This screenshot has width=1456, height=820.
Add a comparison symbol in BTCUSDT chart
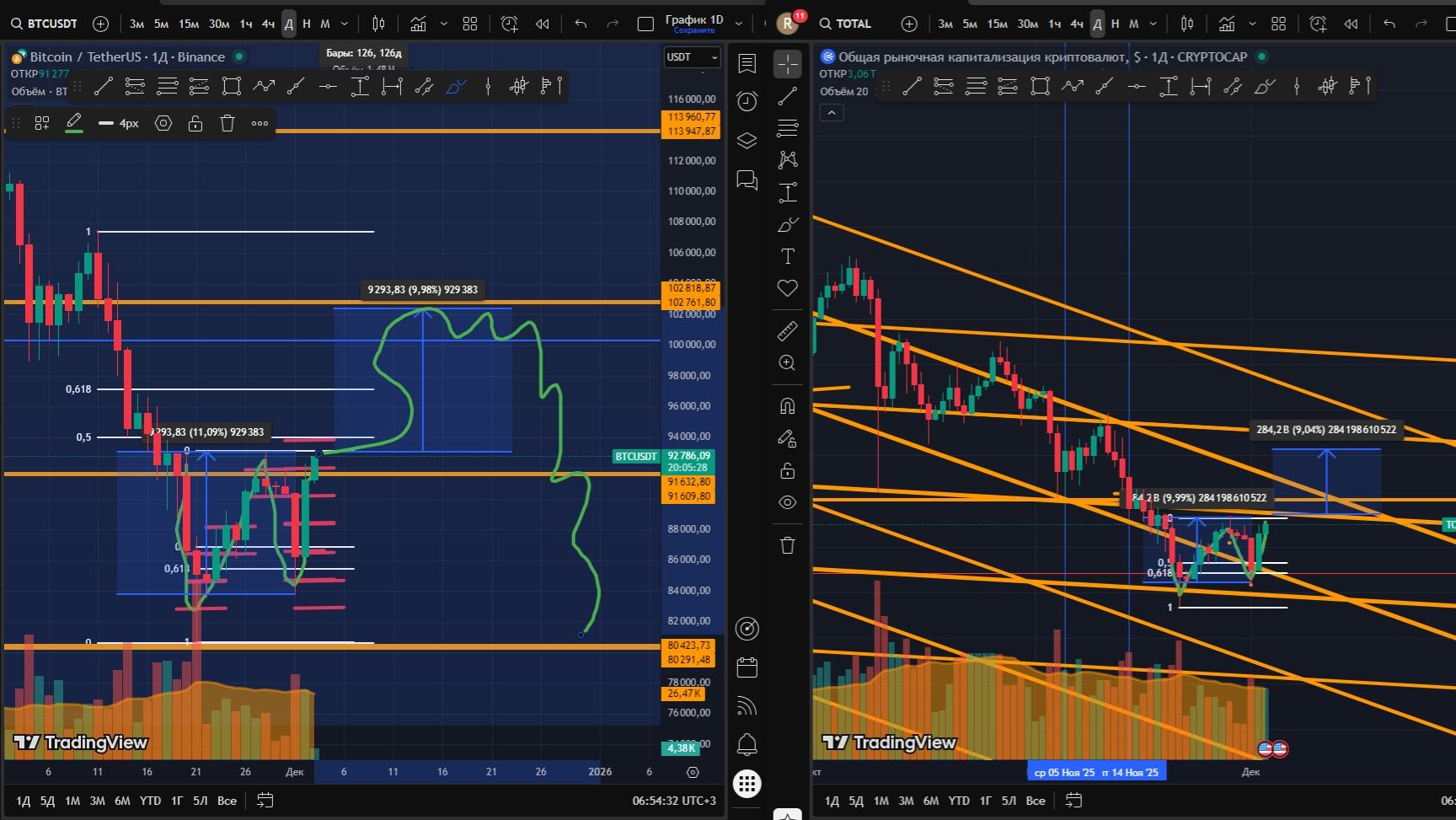click(100, 24)
